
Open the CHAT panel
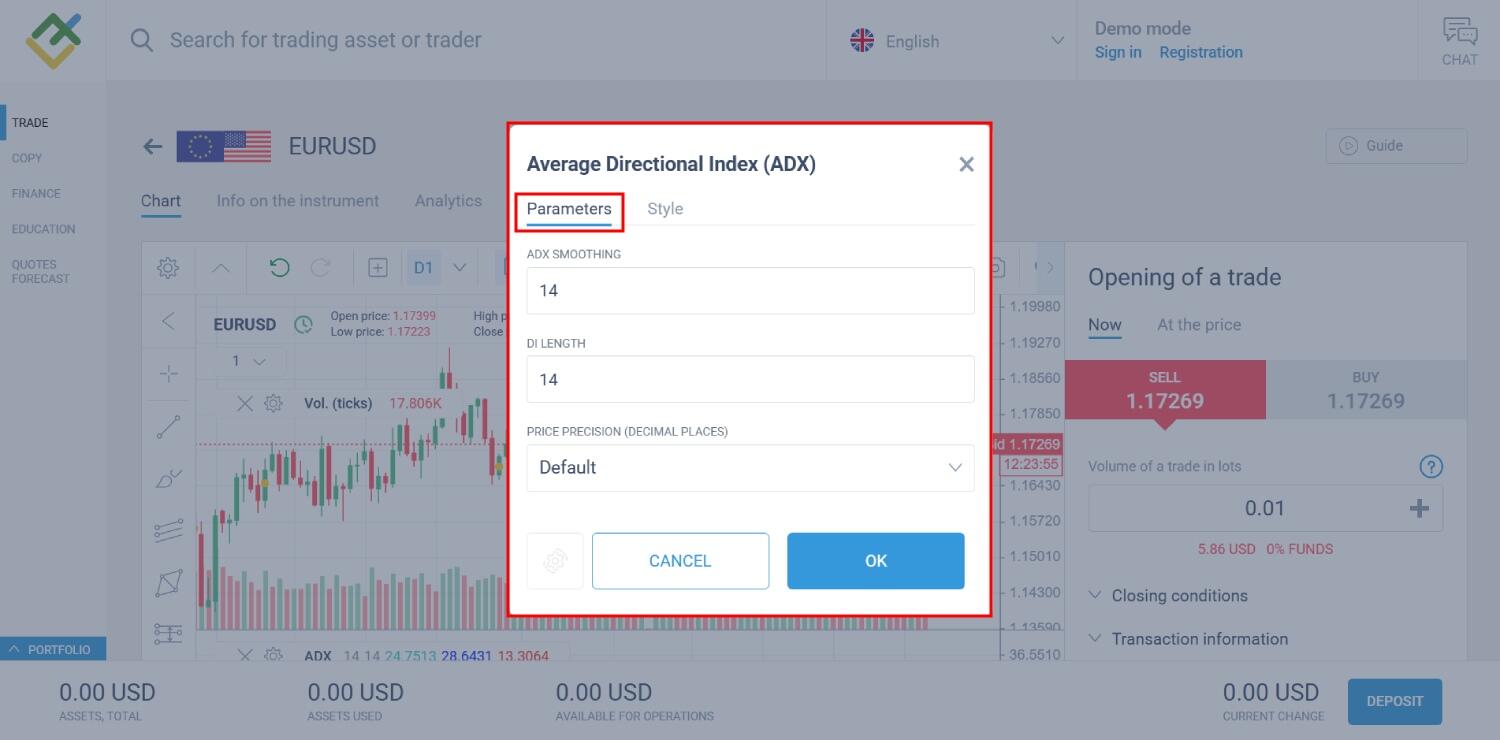pyautogui.click(x=1459, y=40)
